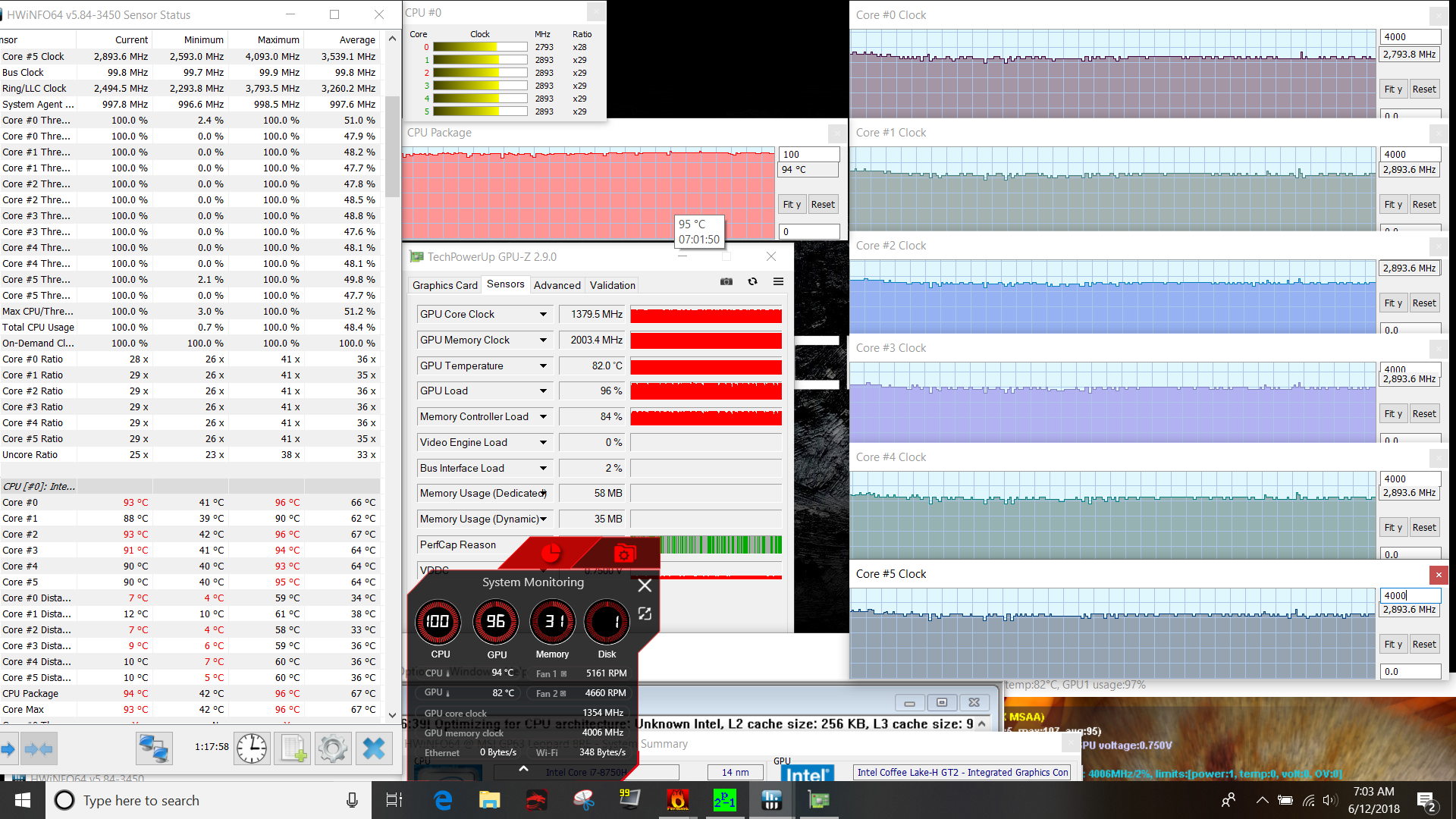The height and width of the screenshot is (819, 1456).
Task: Click the red folder gear icon
Action: click(x=623, y=554)
